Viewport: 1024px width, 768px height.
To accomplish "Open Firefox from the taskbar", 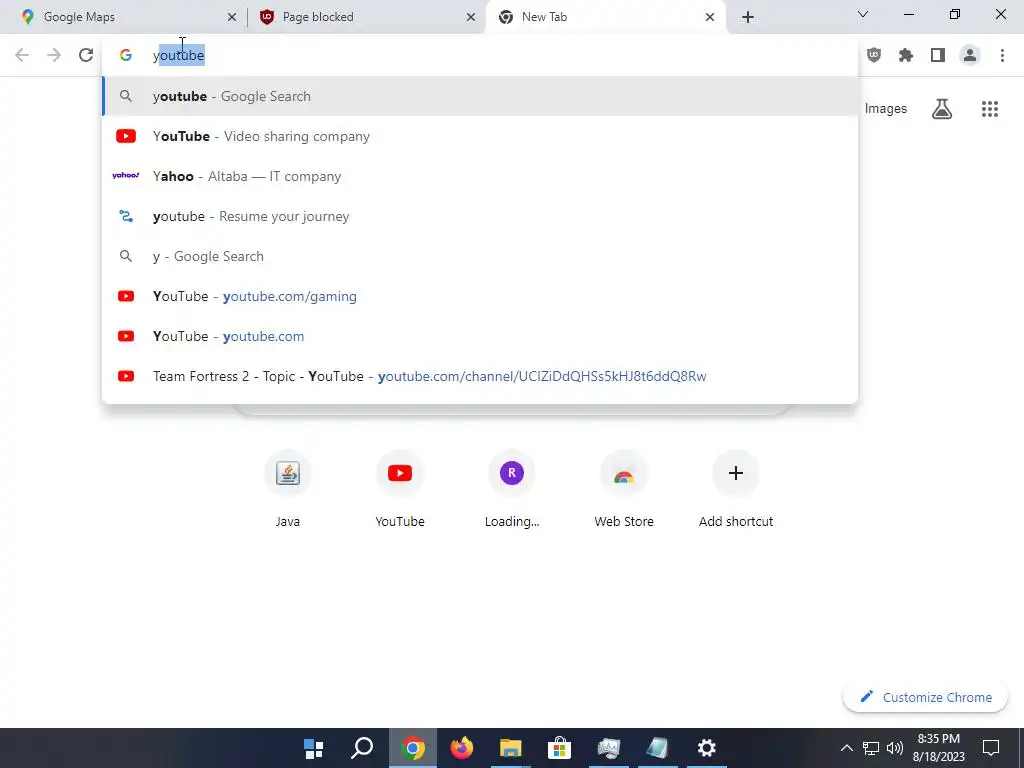I will (x=462, y=748).
